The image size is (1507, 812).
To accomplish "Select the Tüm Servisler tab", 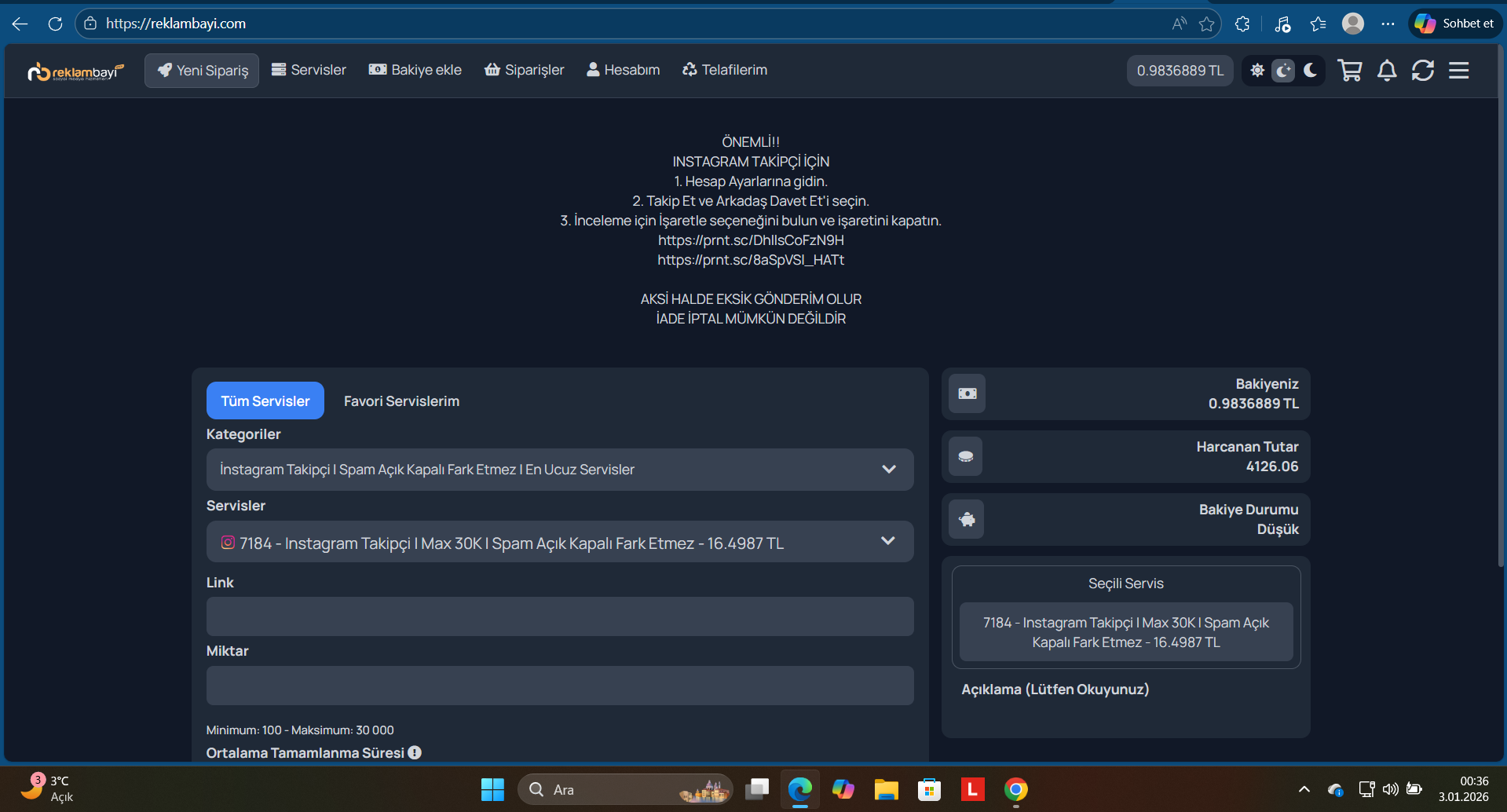I will point(265,401).
